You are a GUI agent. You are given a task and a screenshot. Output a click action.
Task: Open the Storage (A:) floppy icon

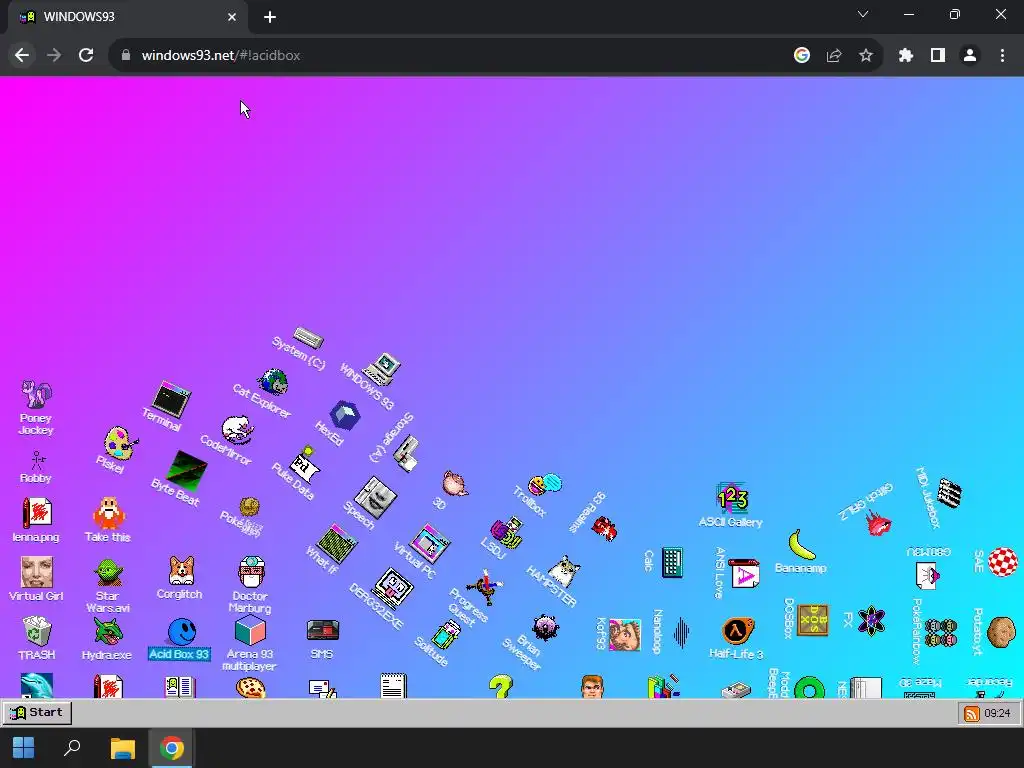(x=406, y=454)
